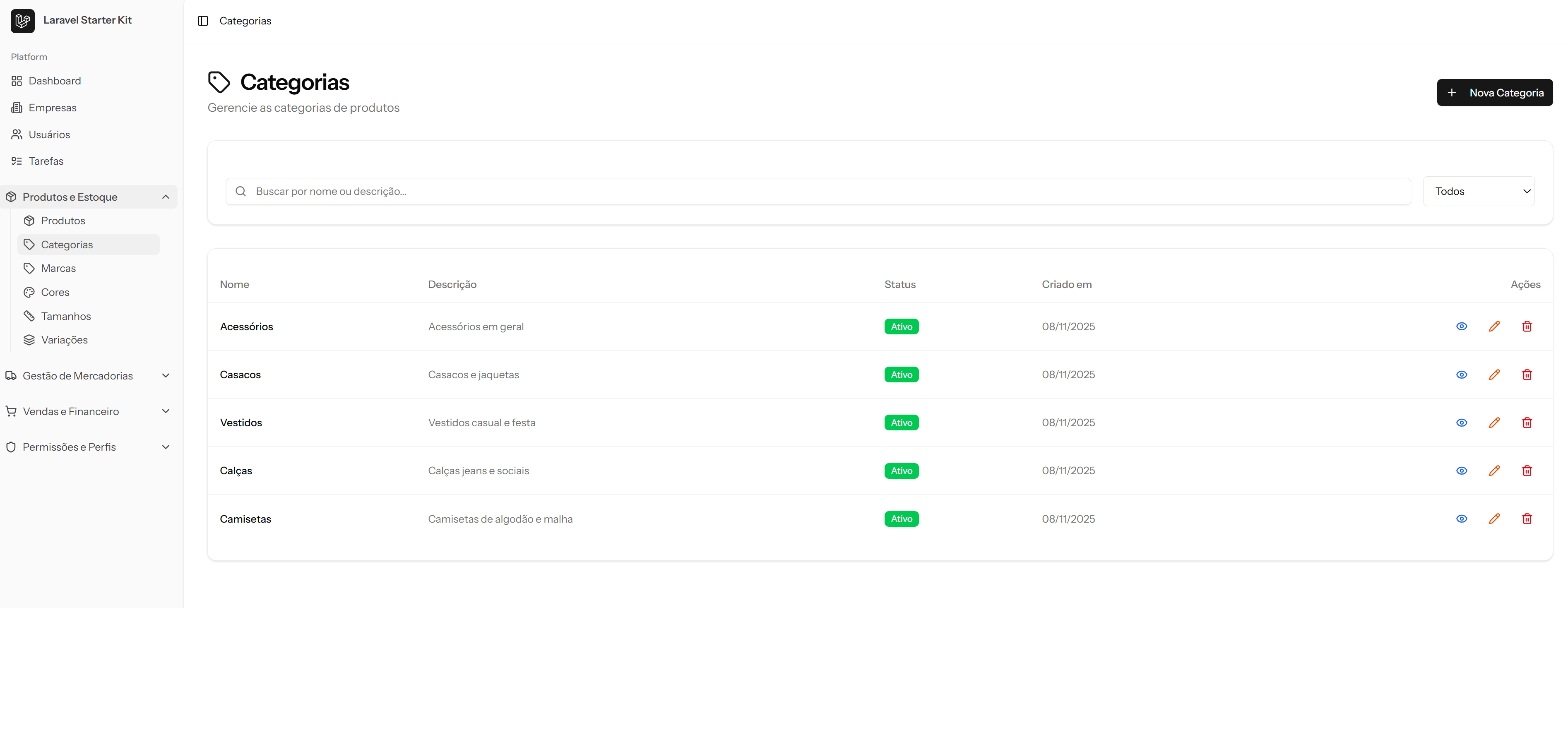This screenshot has width=1568, height=749.
Task: Edit the Calças category
Action: click(1494, 471)
